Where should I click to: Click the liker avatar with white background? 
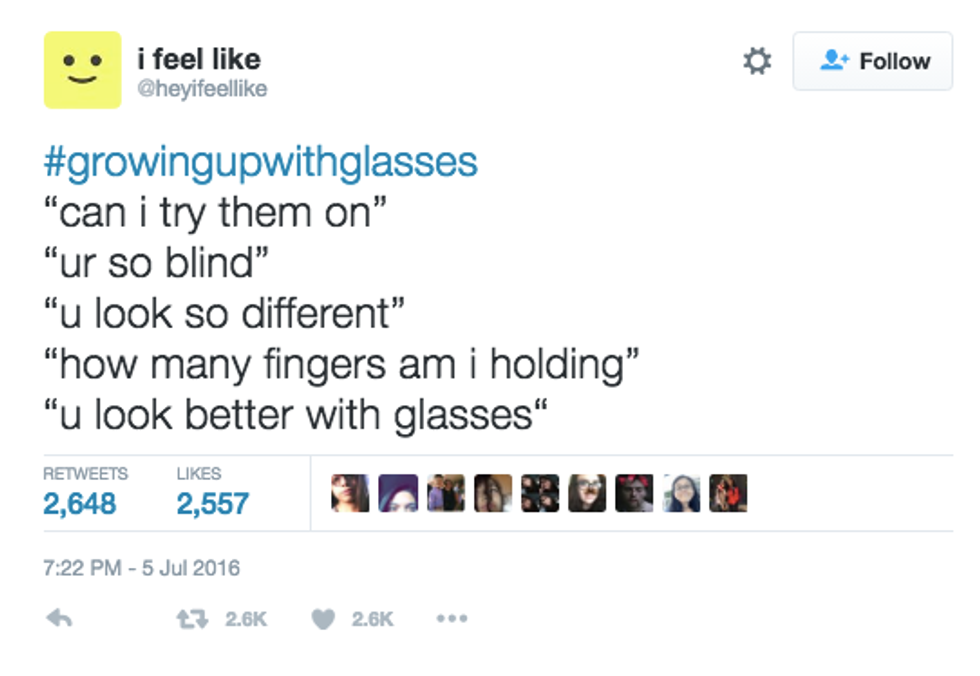pos(681,493)
